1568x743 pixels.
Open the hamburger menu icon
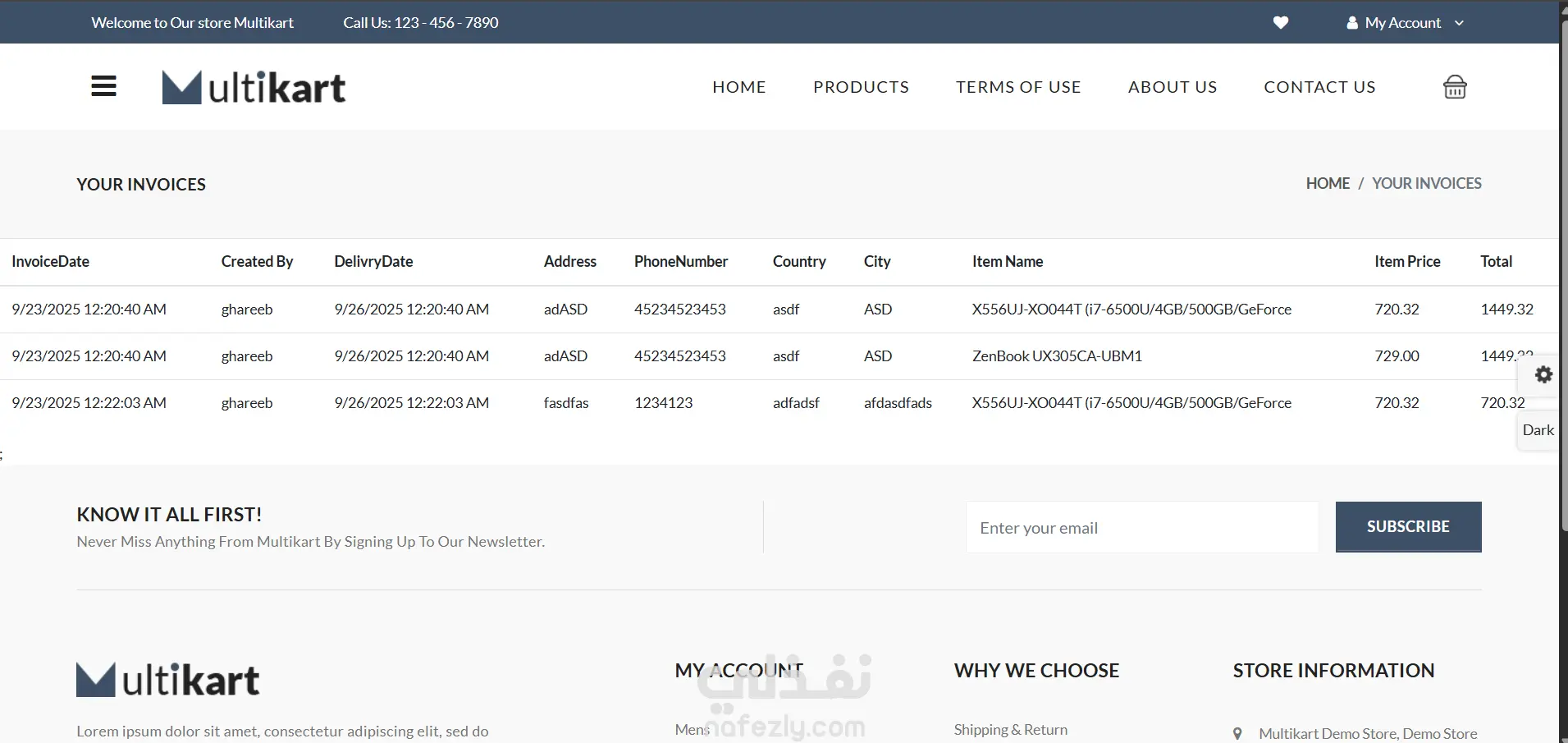click(x=103, y=86)
